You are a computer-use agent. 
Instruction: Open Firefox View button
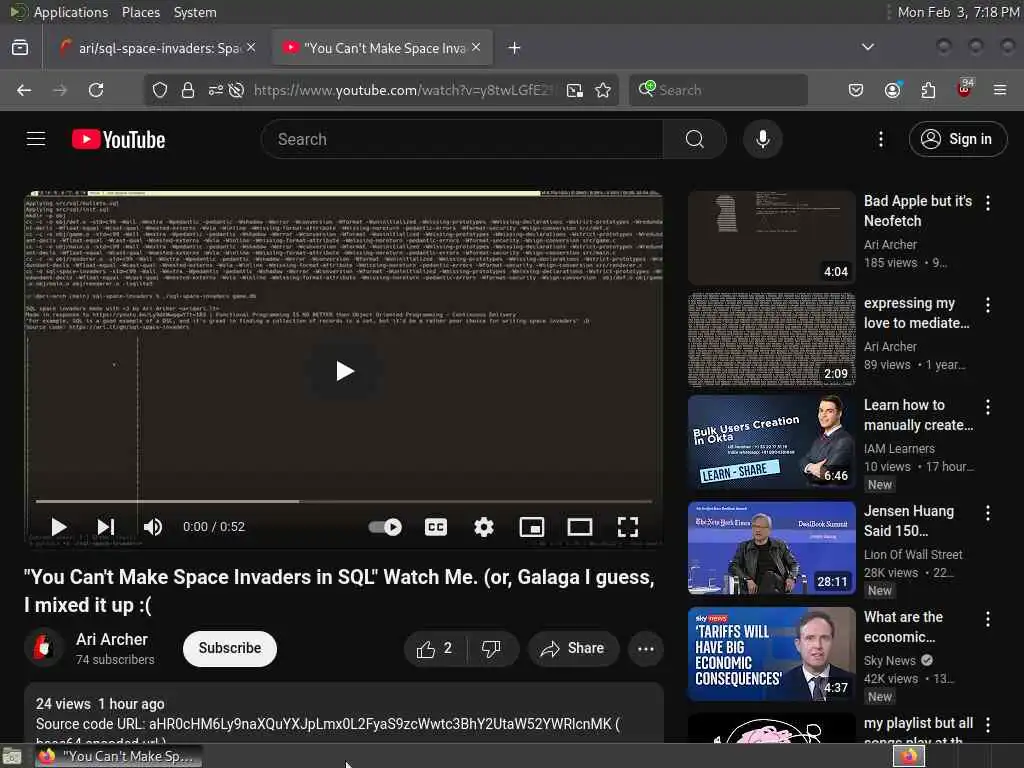point(20,48)
